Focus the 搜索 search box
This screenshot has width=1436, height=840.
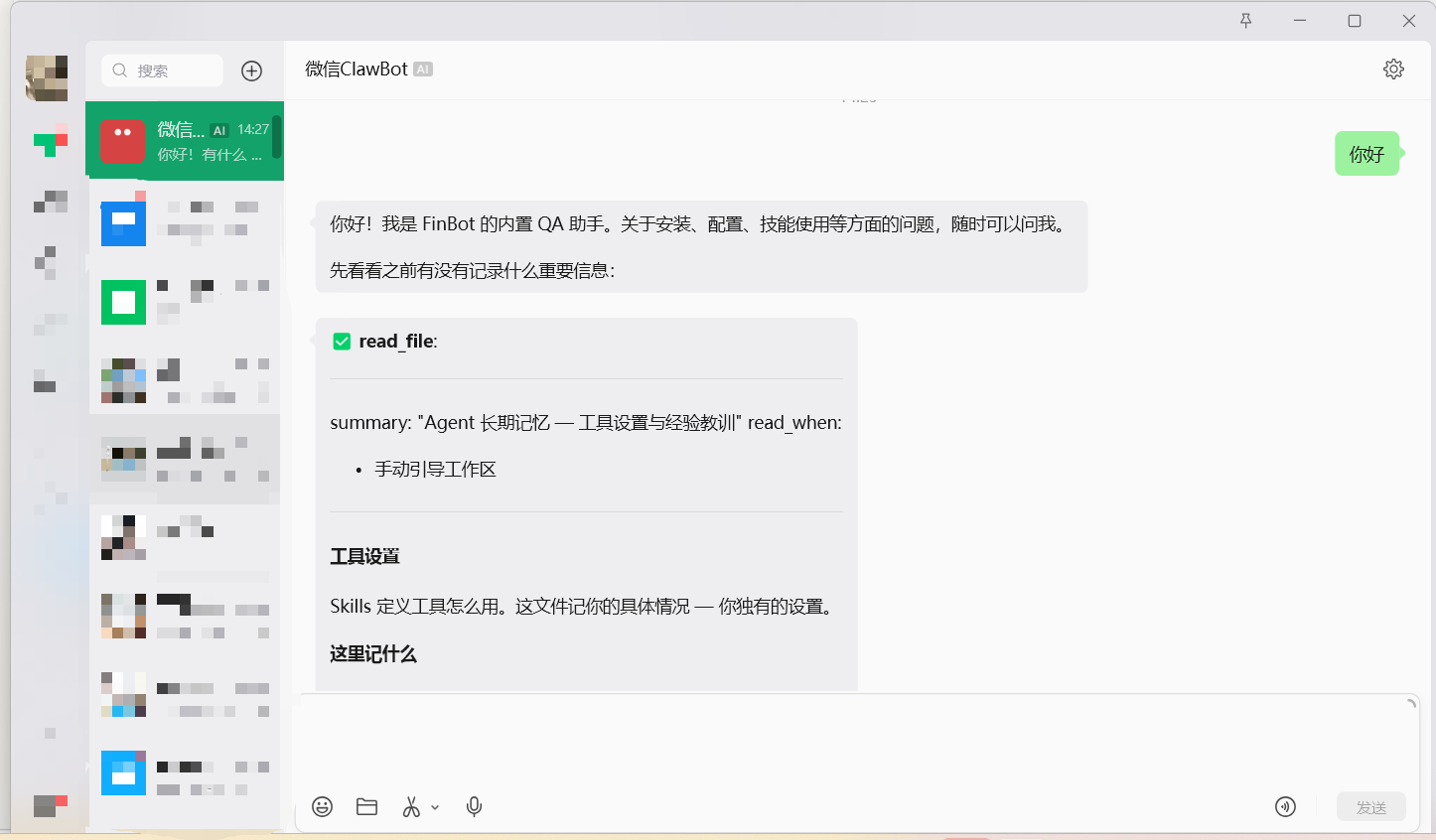pyautogui.click(x=162, y=70)
